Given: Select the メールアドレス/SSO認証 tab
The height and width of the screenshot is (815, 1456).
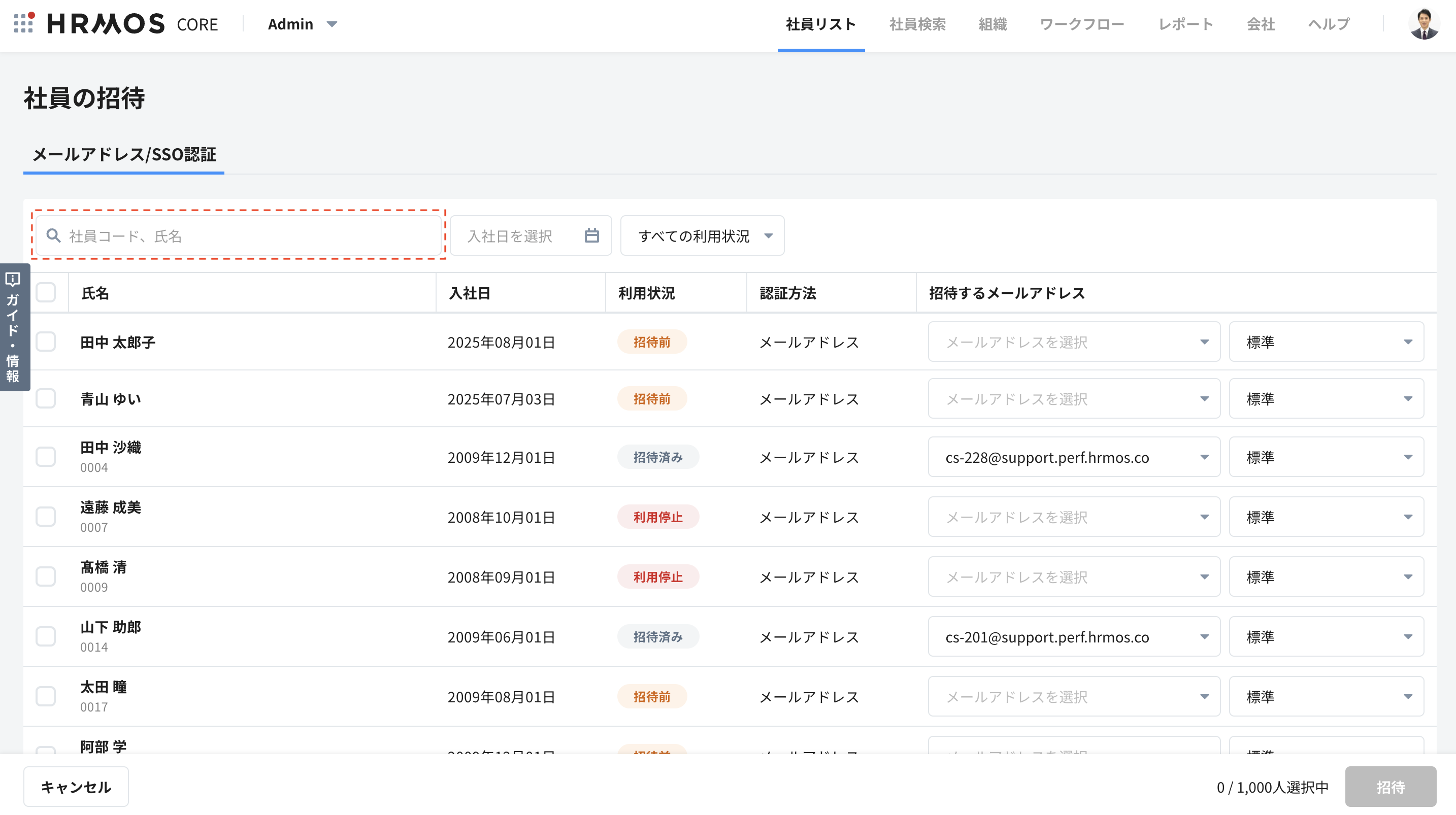Looking at the screenshot, I should coord(124,154).
